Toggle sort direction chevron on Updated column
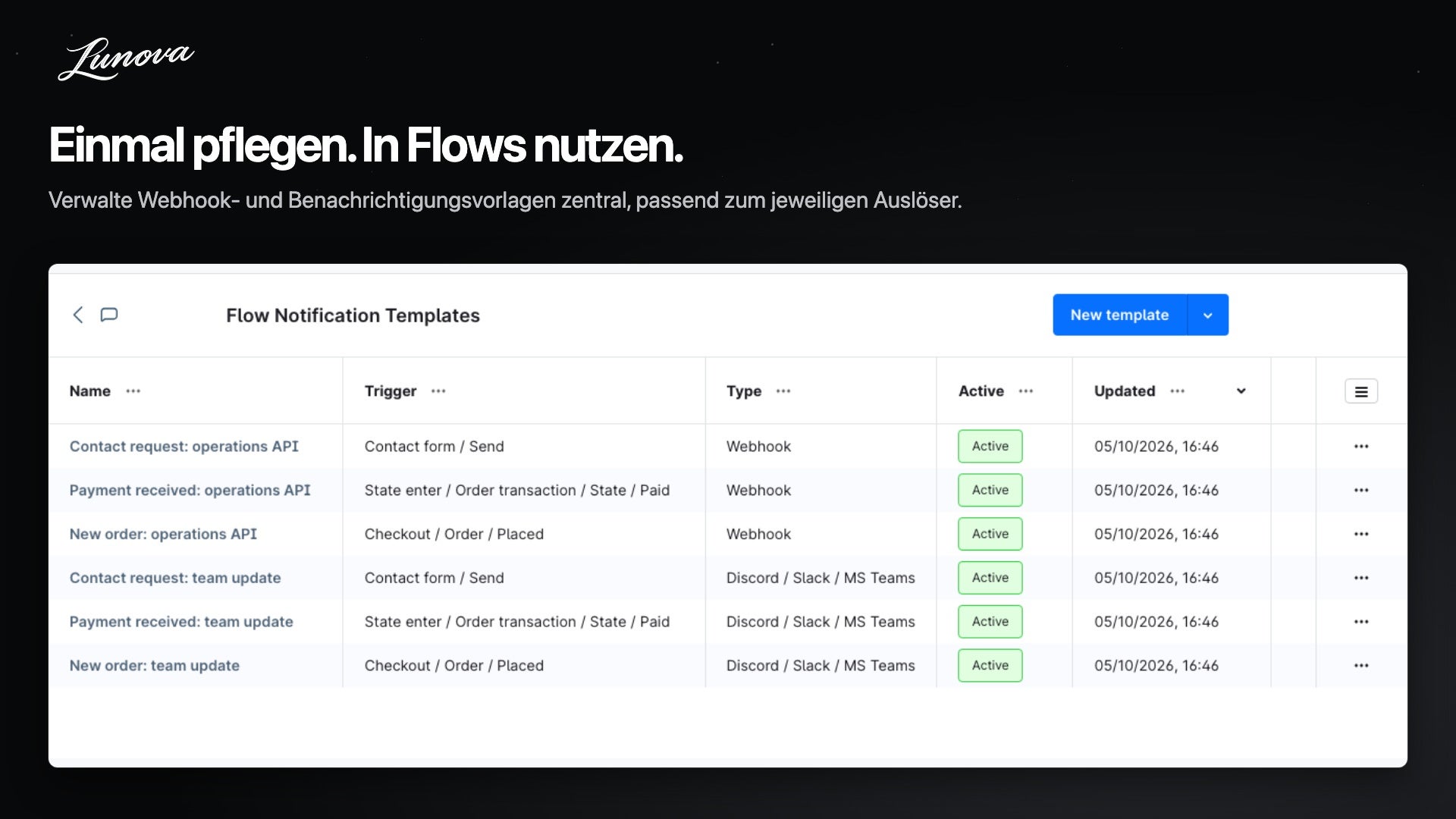 [1241, 391]
